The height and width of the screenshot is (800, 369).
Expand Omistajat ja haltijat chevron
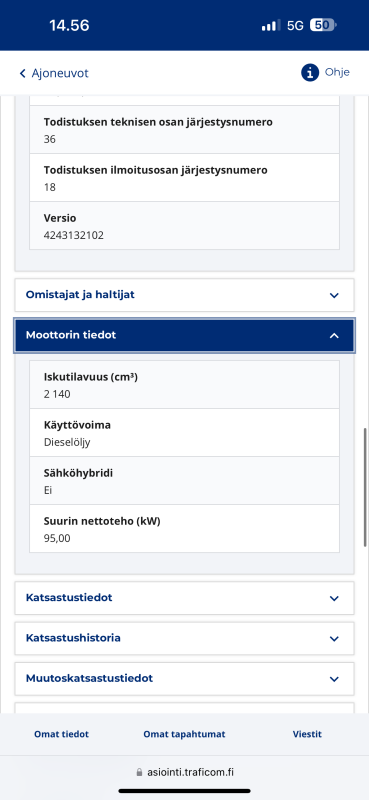[334, 295]
